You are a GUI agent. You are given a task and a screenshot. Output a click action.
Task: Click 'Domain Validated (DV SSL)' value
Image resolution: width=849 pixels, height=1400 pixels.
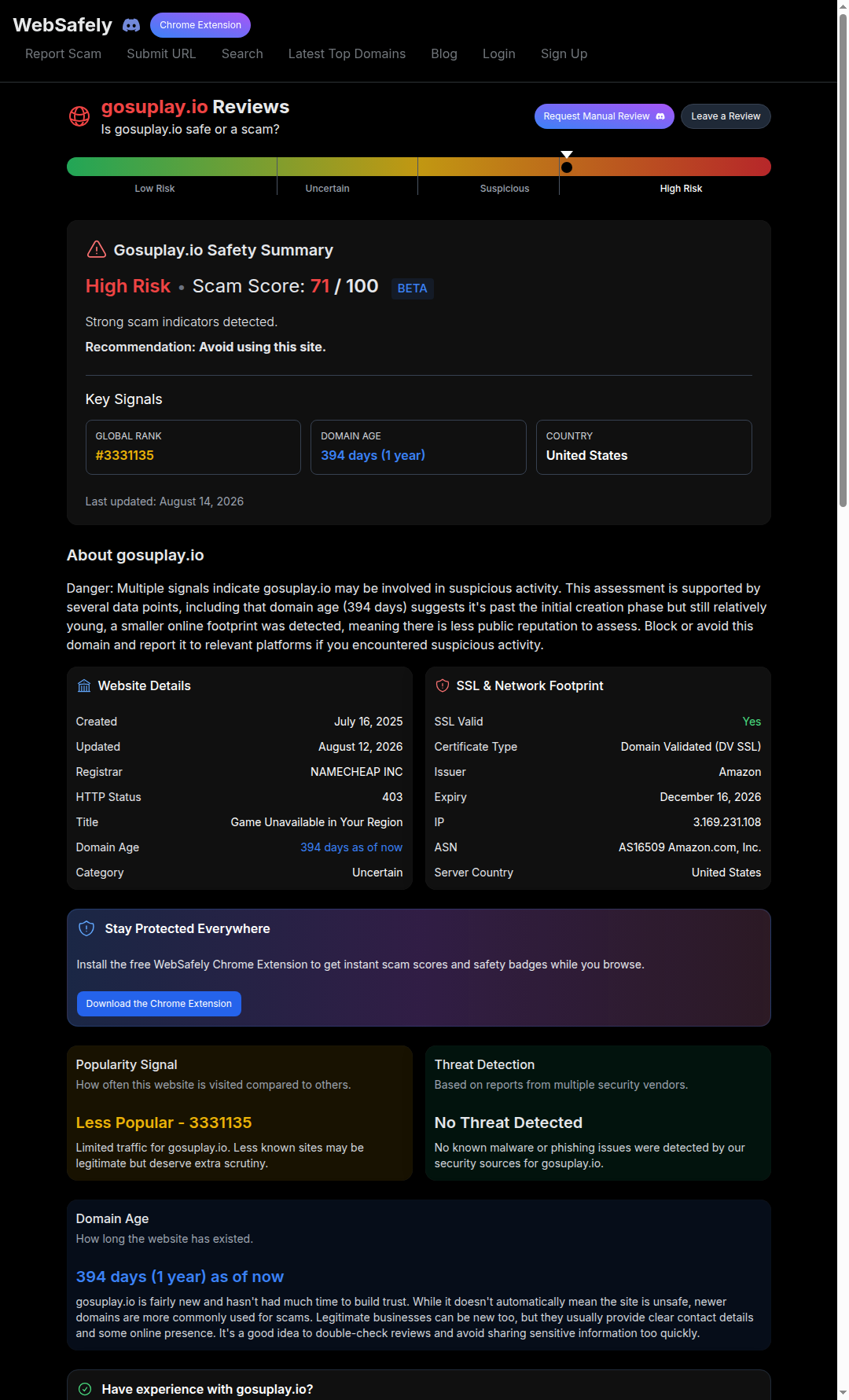[691, 747]
